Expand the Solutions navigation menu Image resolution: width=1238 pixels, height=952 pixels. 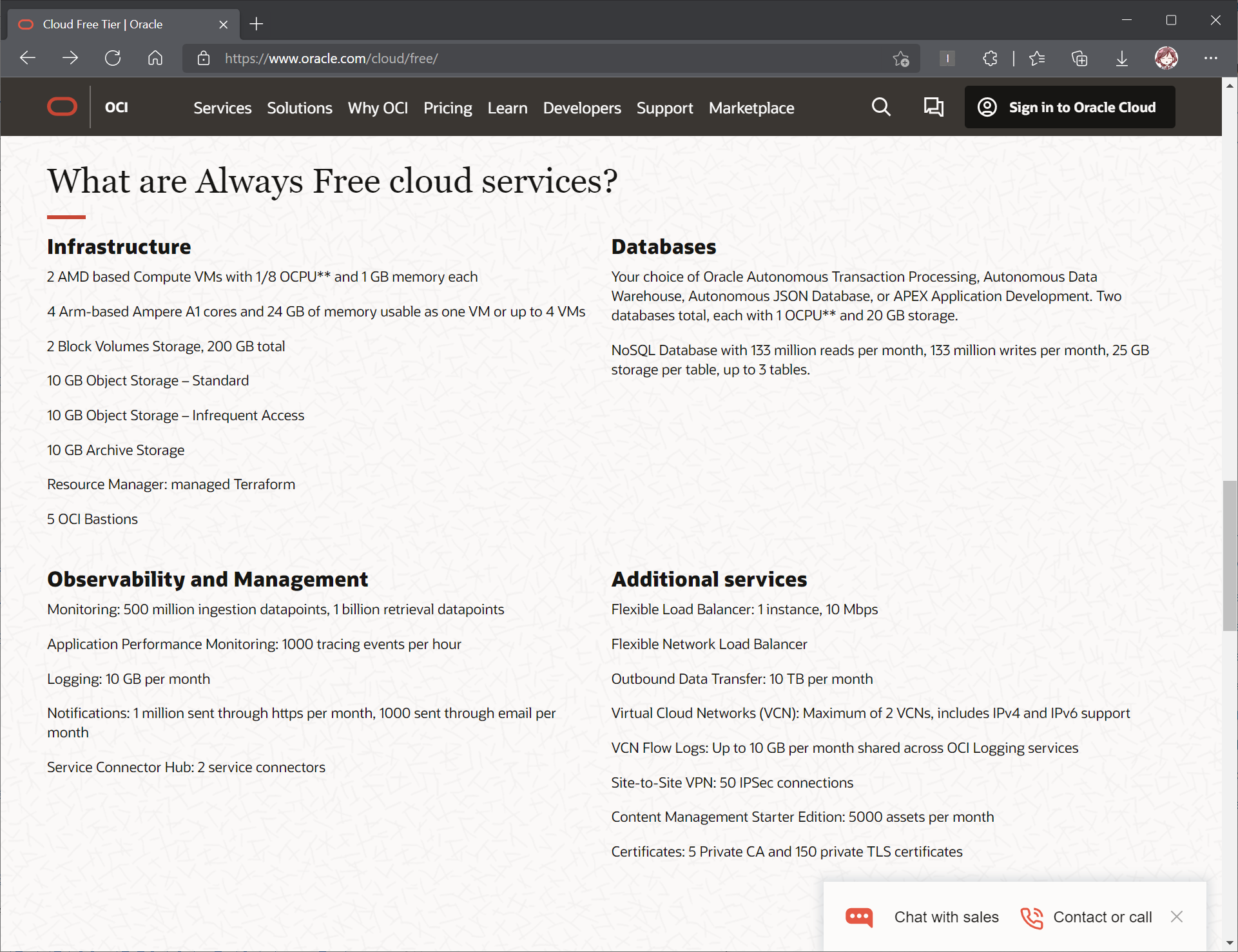pos(300,108)
